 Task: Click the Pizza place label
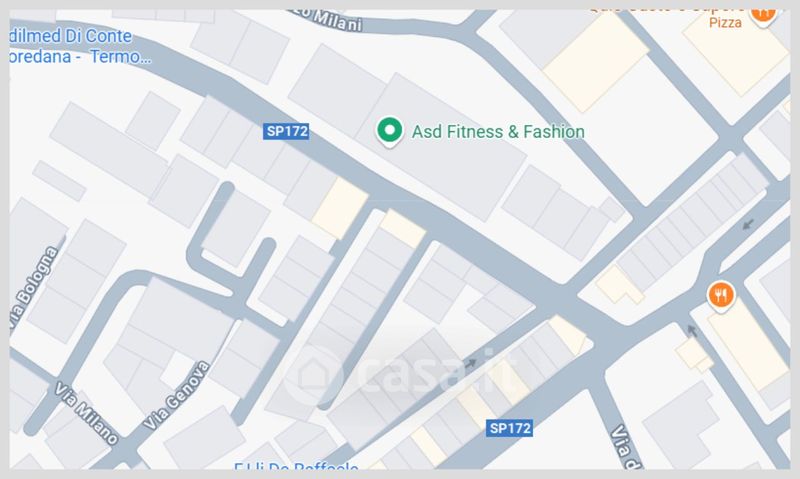tap(725, 22)
